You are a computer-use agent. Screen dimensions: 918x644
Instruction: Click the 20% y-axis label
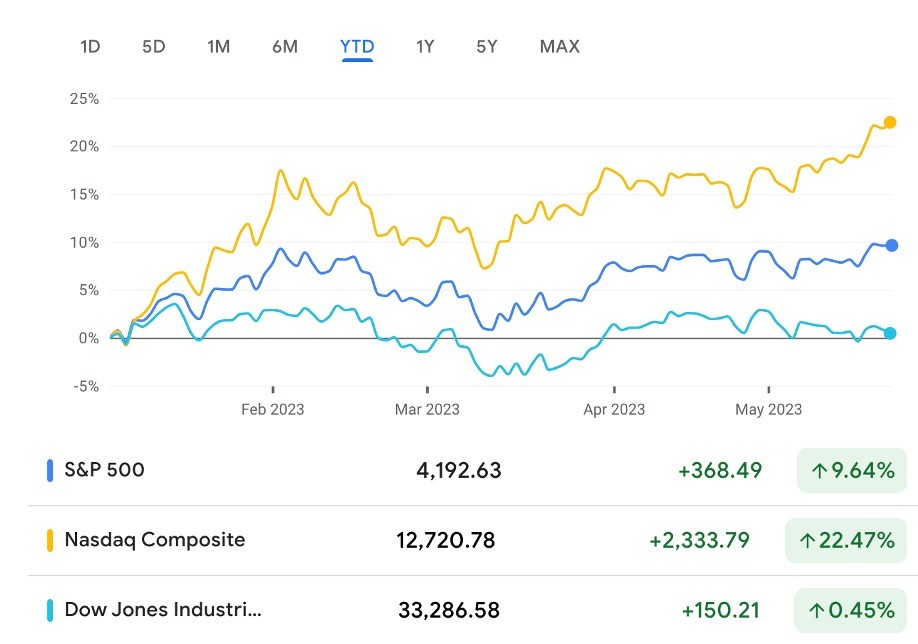tap(84, 146)
